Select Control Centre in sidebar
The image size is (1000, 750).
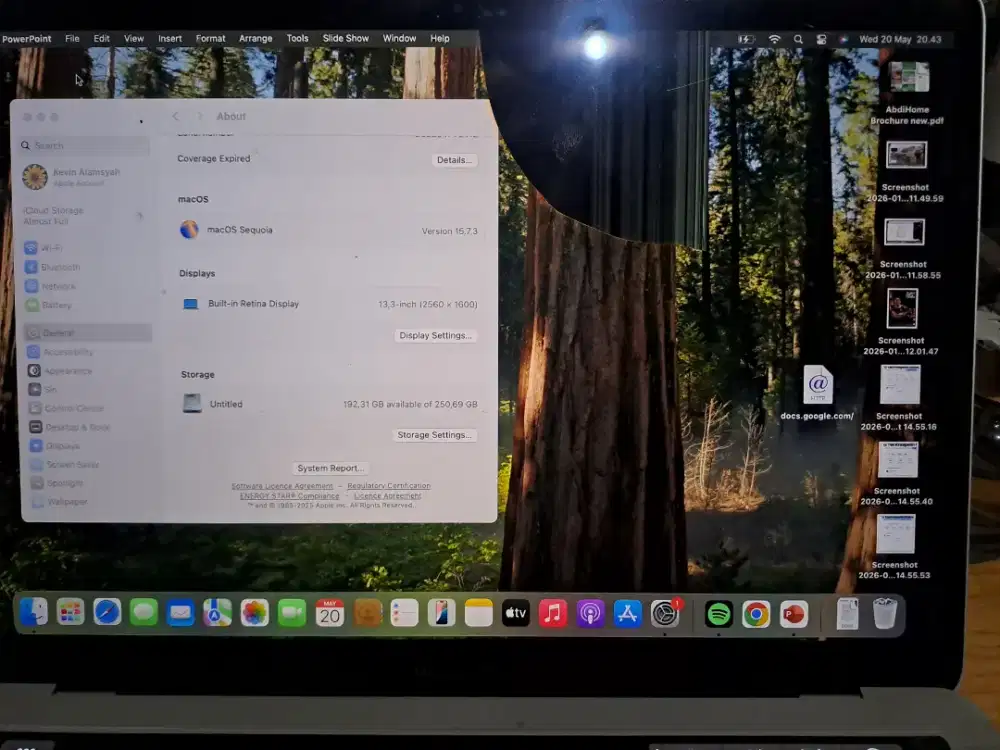click(90, 408)
